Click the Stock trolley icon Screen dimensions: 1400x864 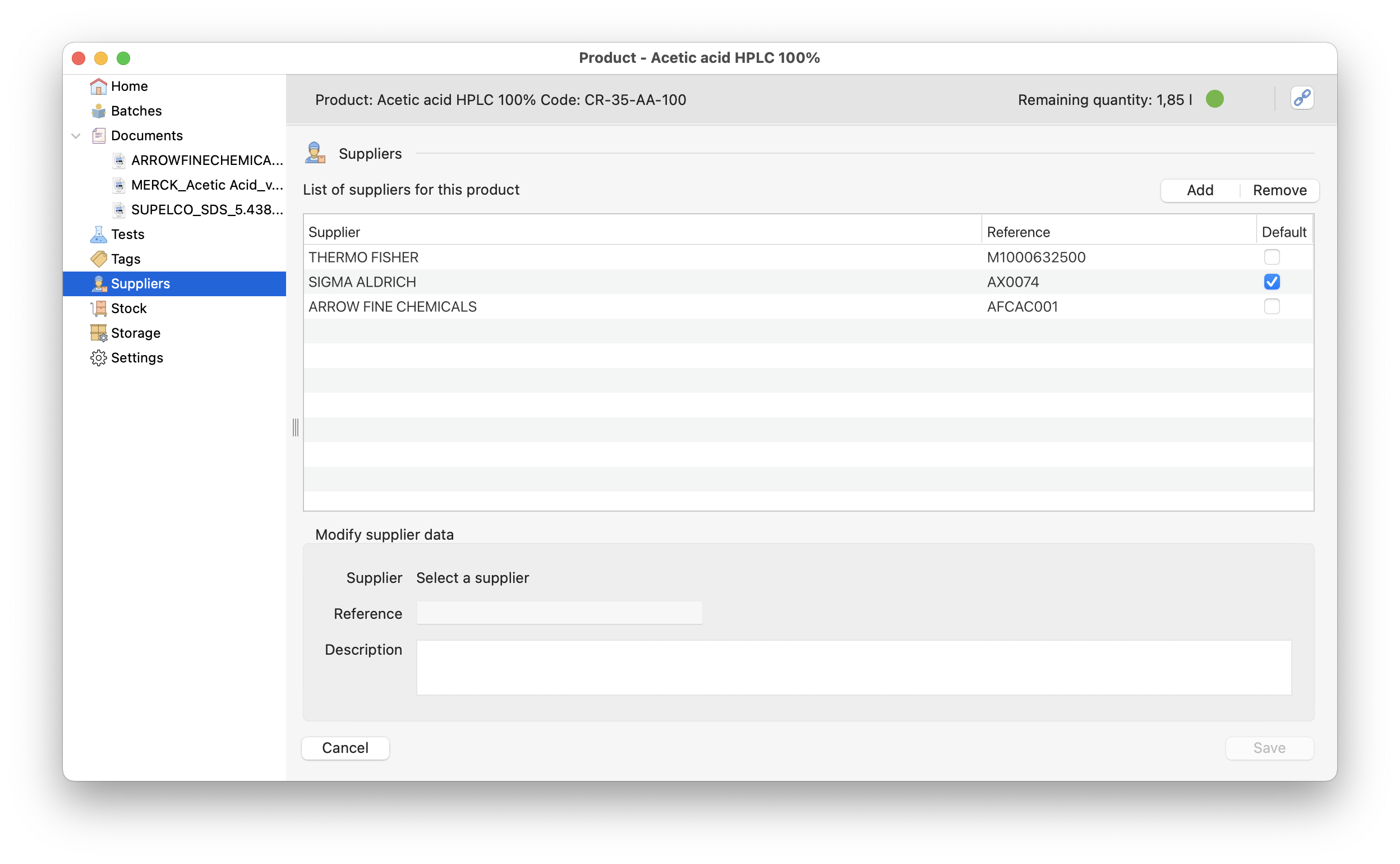(x=98, y=309)
